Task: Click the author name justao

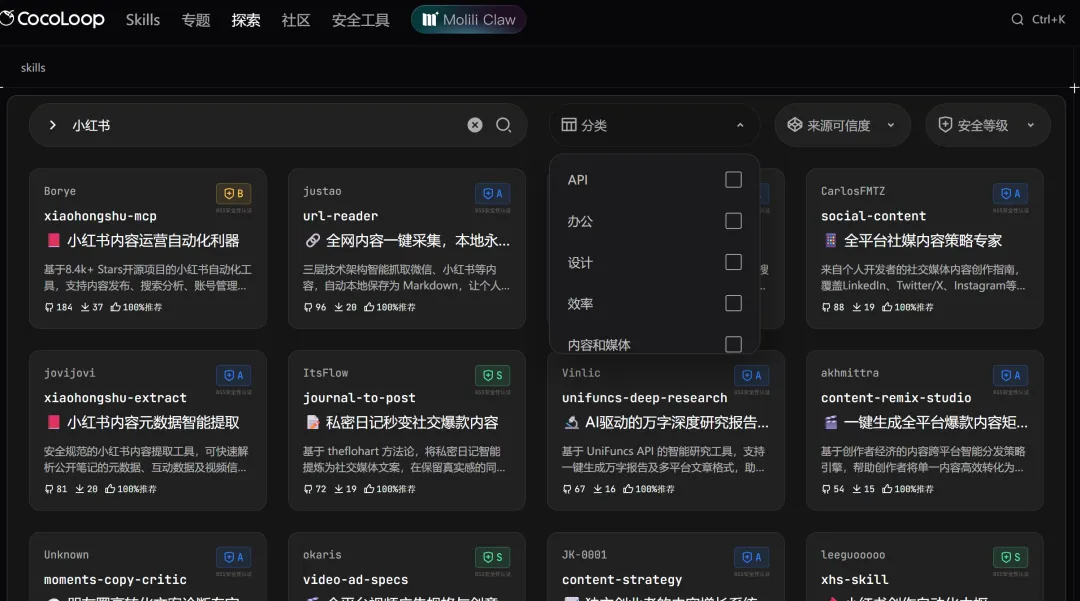Action: 322,191
